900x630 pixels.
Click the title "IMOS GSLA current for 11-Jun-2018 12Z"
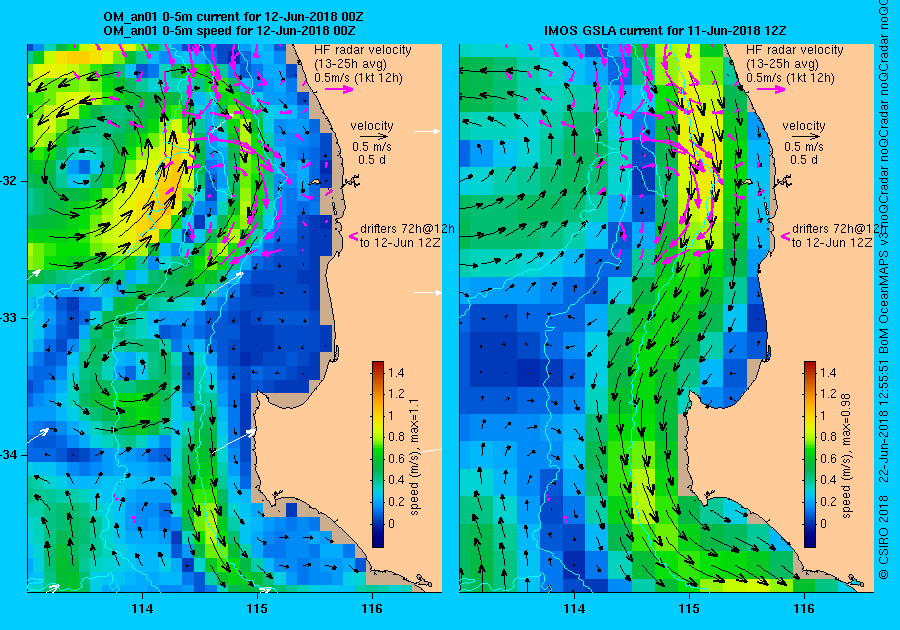click(665, 30)
